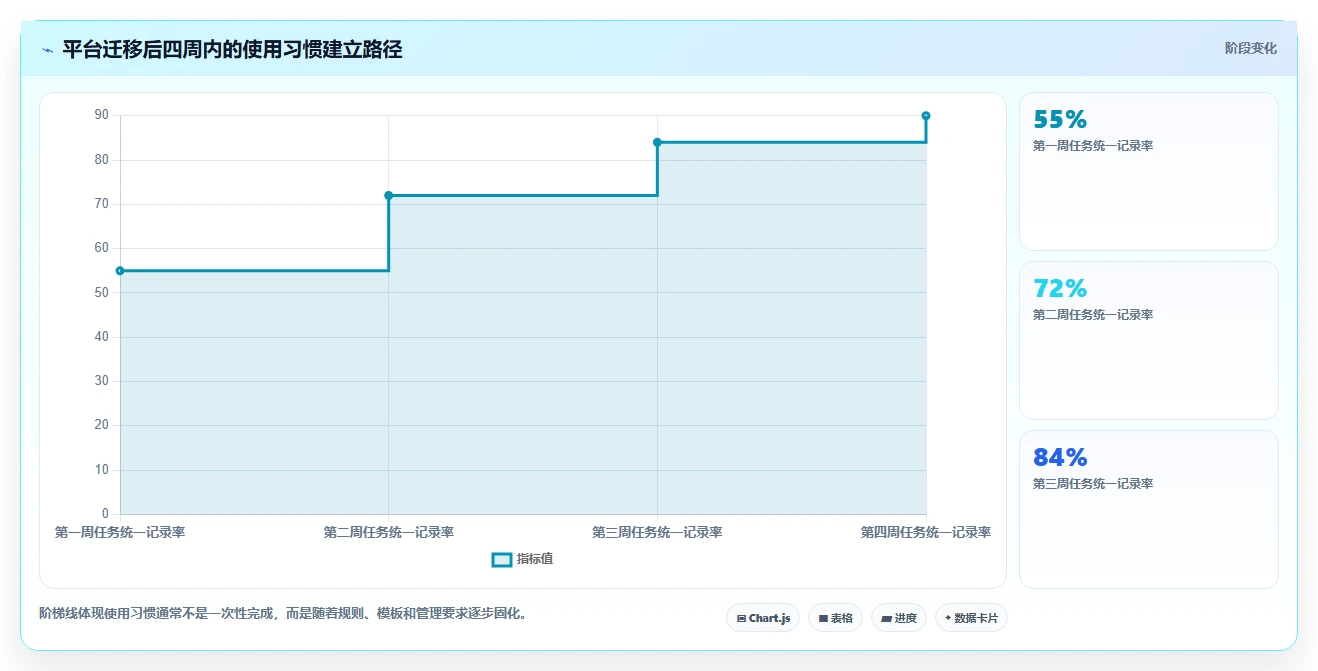Select the data point at value 72
This screenshot has height=671, width=1318.
(389, 195)
